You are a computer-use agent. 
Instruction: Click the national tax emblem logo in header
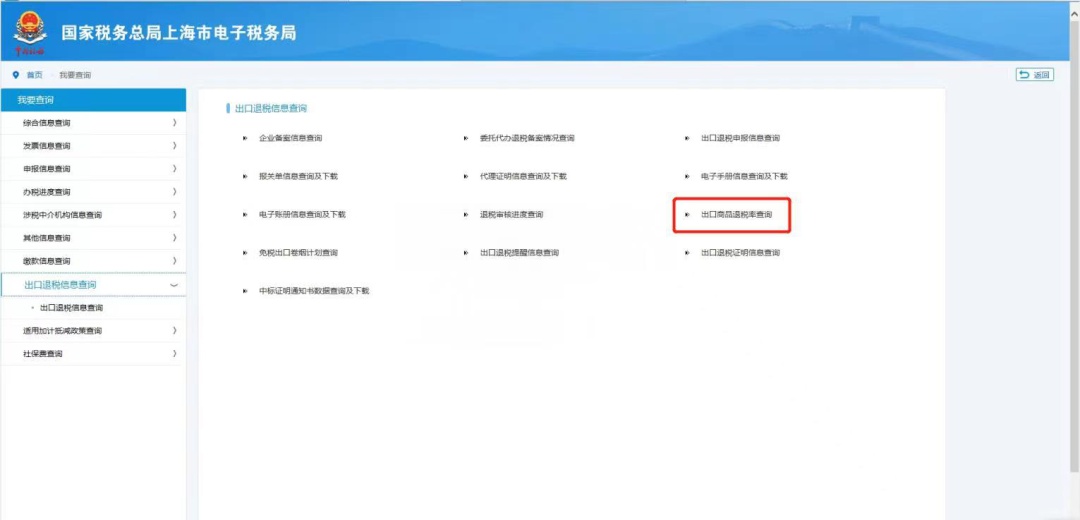point(30,33)
